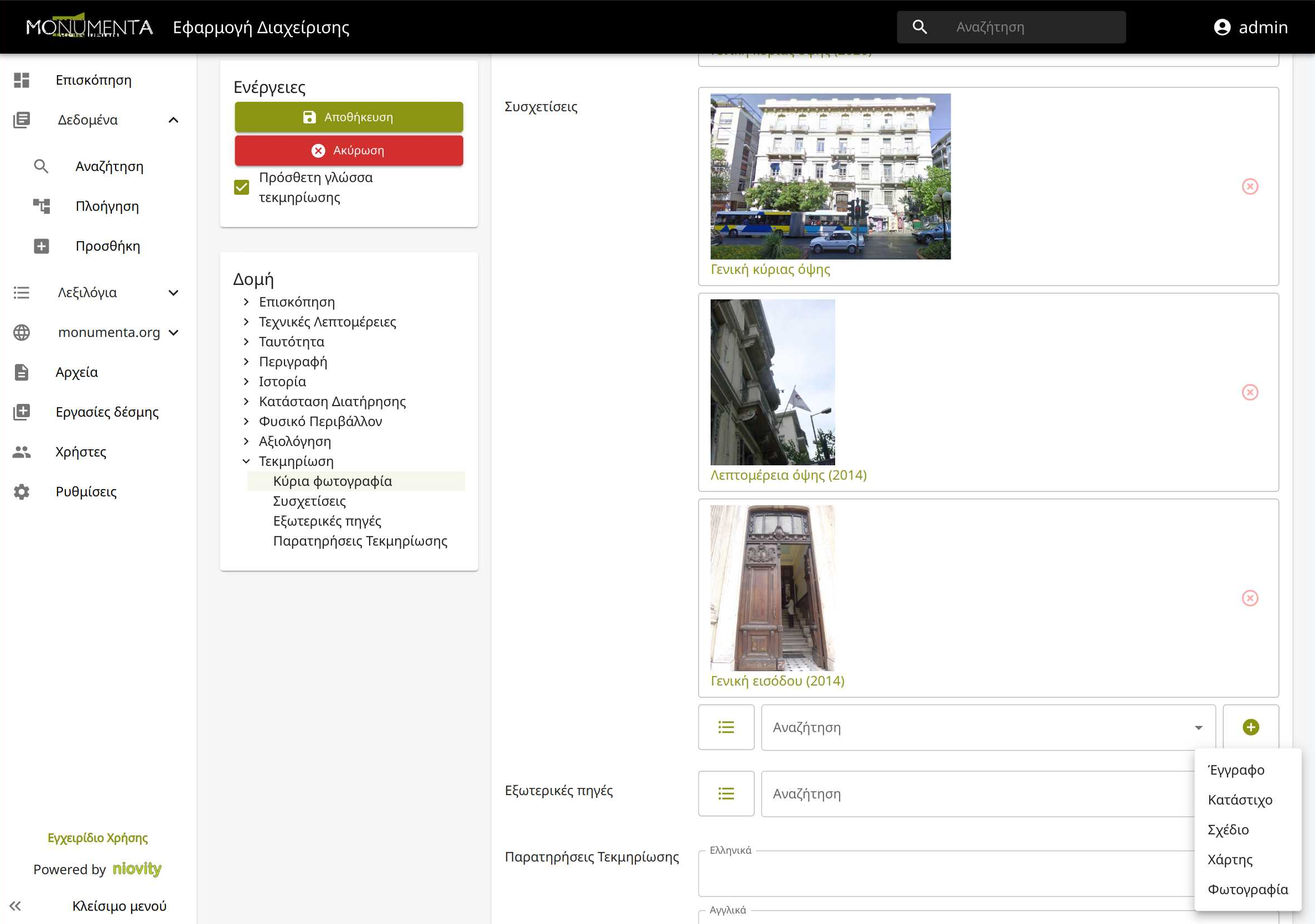Image resolution: width=1315 pixels, height=924 pixels.
Task: Select Συσχετίσεις in the Δομή tree
Action: pyautogui.click(x=309, y=501)
